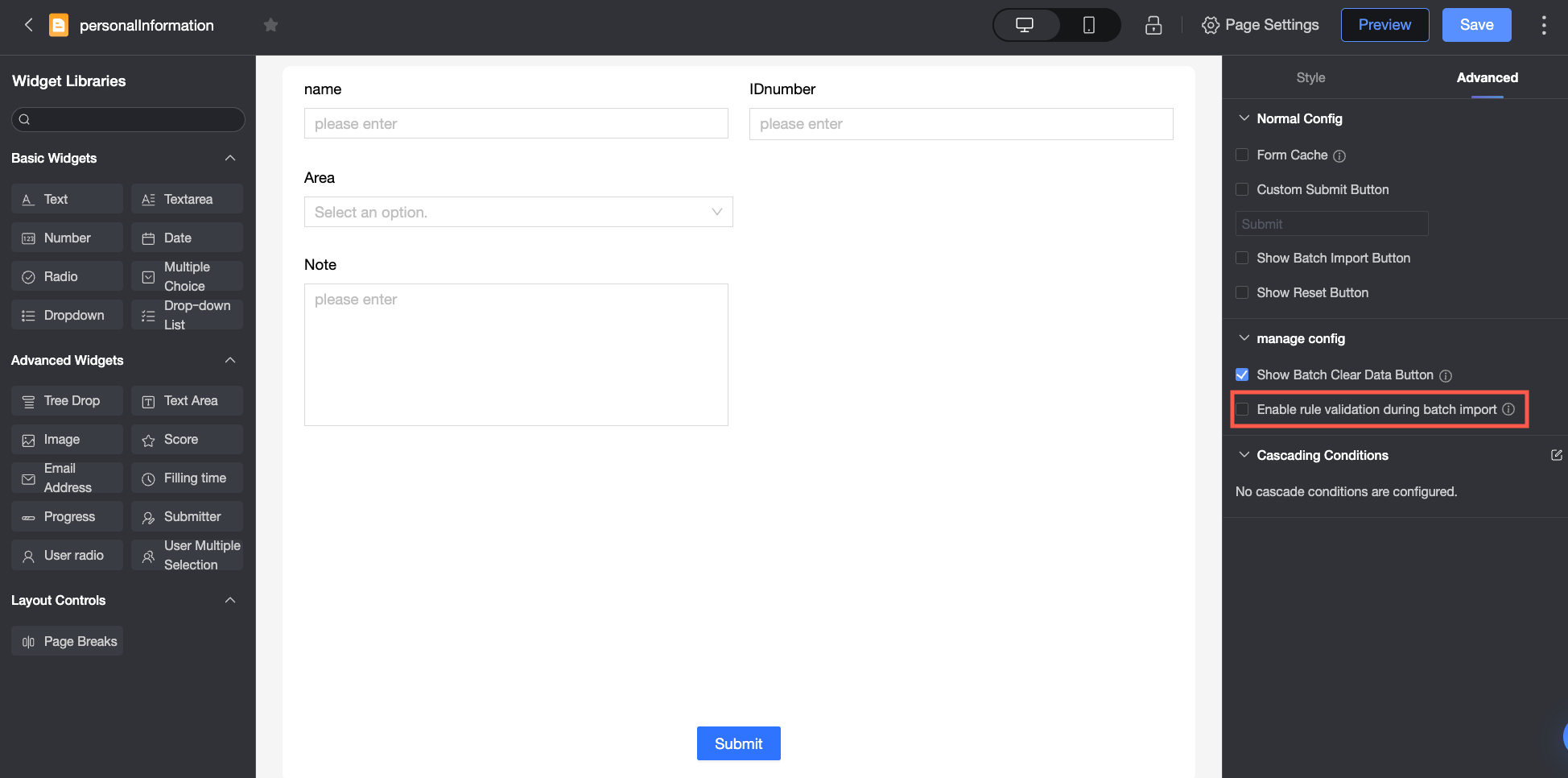Enable the Form Cache checkbox
Viewport: 1568px width, 778px height.
point(1242,155)
